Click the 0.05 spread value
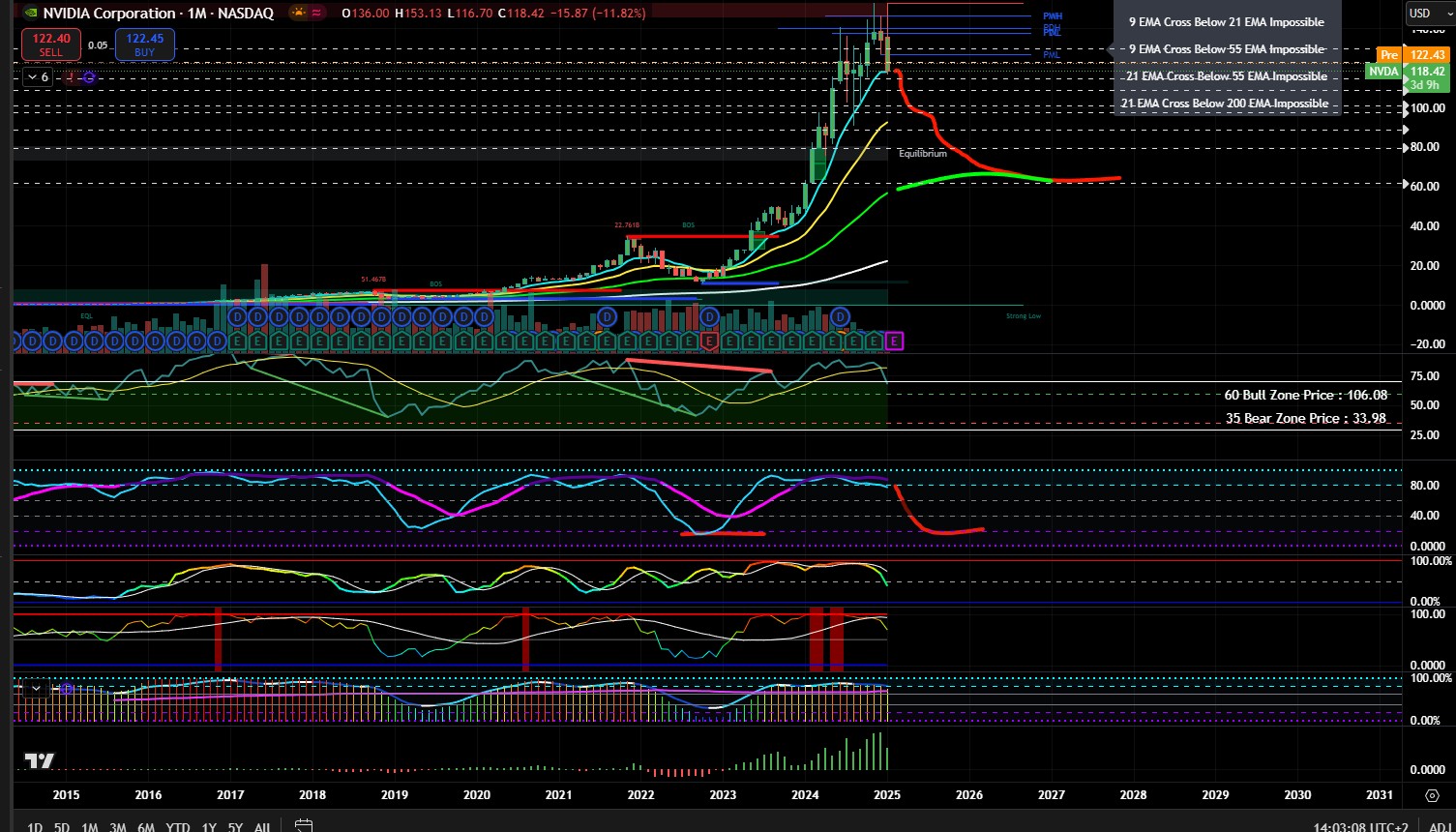 tap(98, 45)
